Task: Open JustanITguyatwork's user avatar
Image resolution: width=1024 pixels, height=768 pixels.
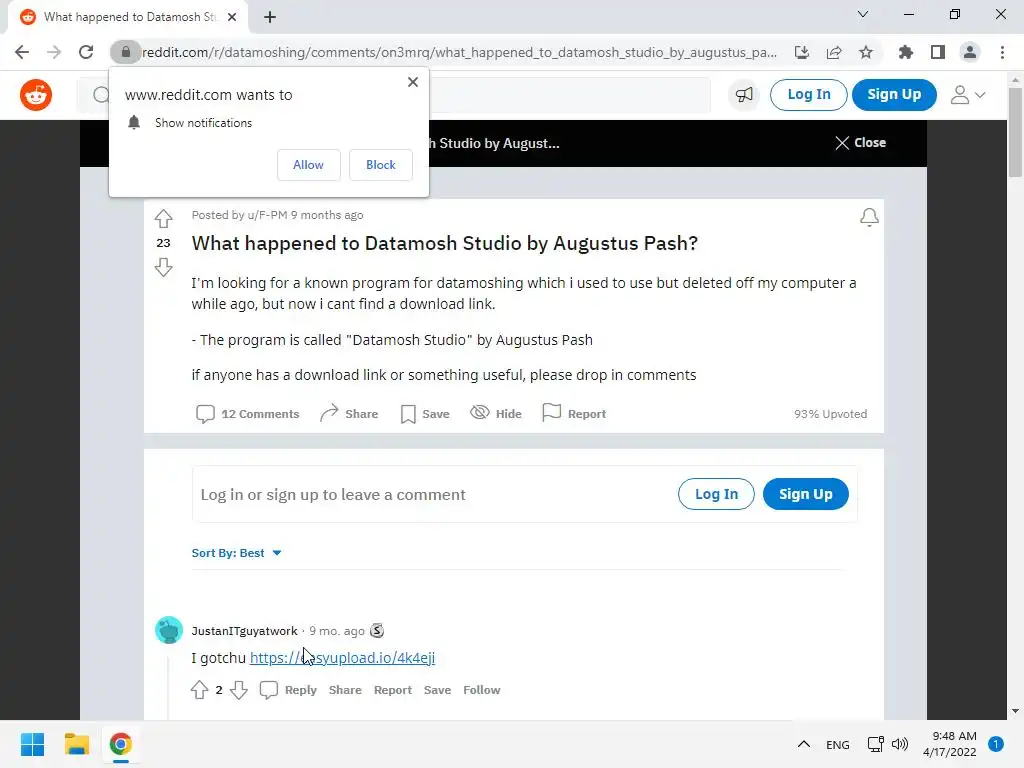Action: 169,630
